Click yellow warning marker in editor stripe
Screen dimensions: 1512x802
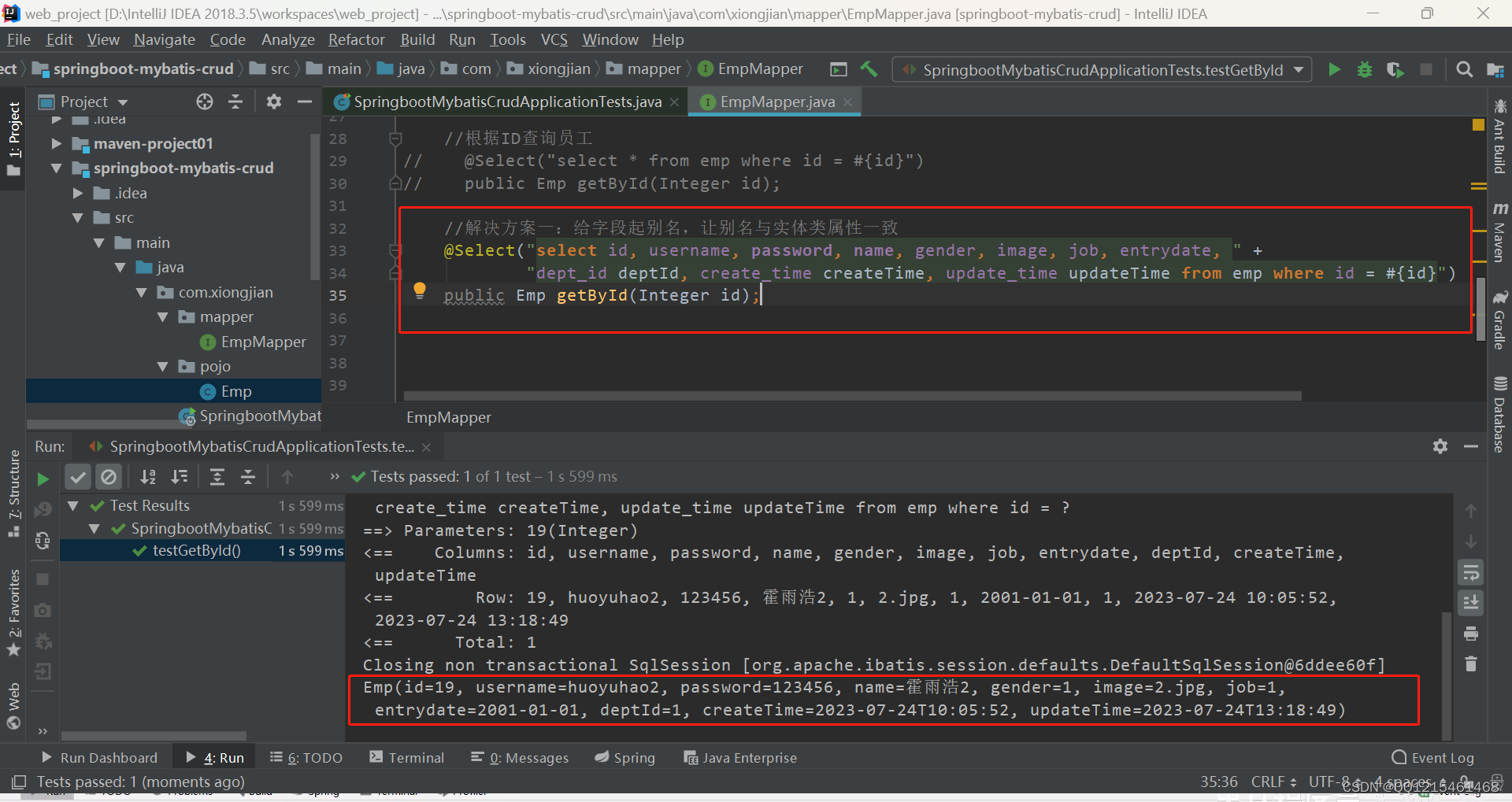coord(1478,124)
